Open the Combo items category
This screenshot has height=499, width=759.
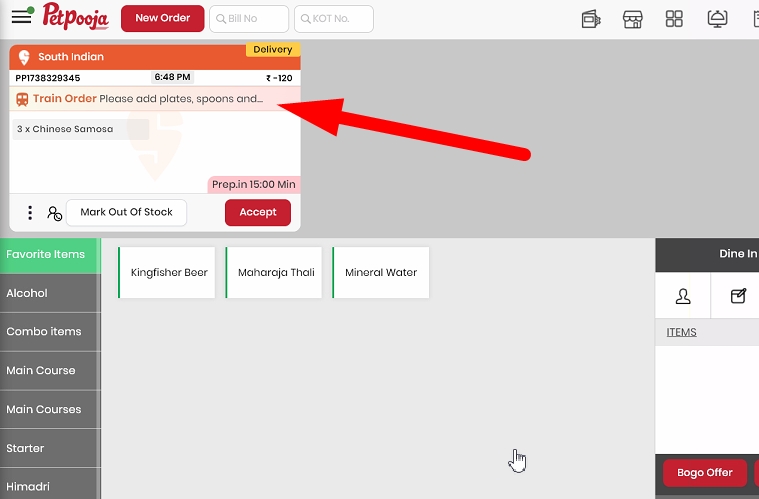coord(50,332)
